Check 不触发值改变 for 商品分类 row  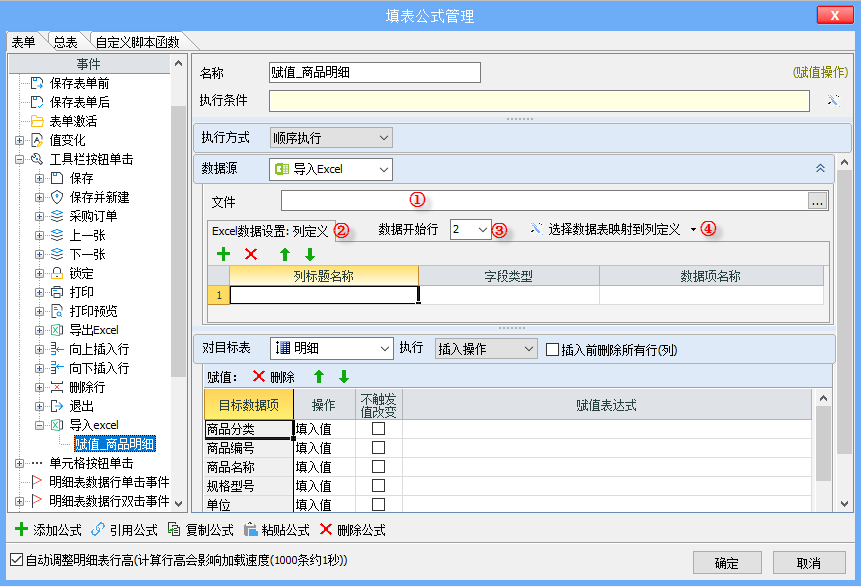click(378, 429)
